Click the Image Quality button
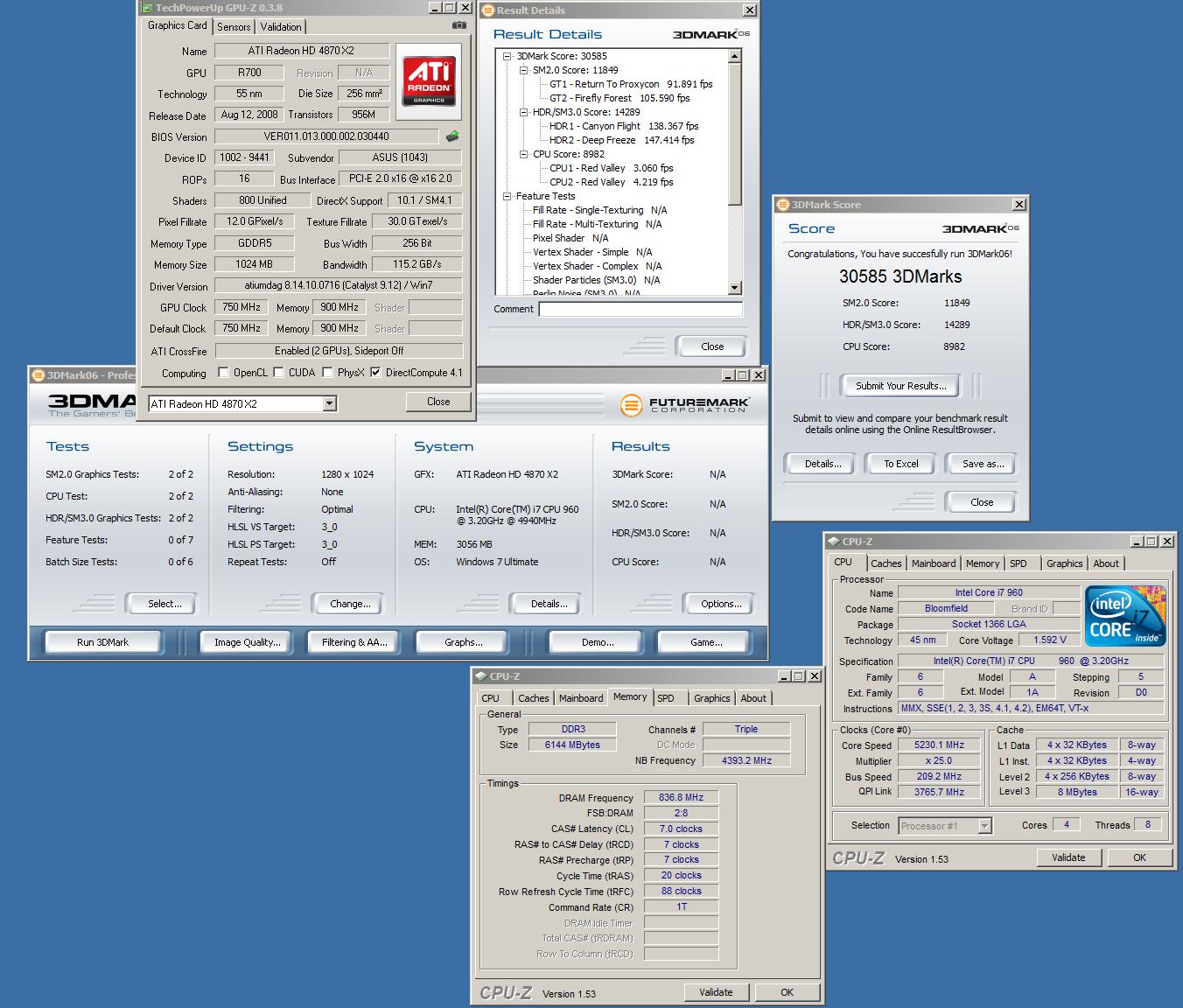 point(248,642)
